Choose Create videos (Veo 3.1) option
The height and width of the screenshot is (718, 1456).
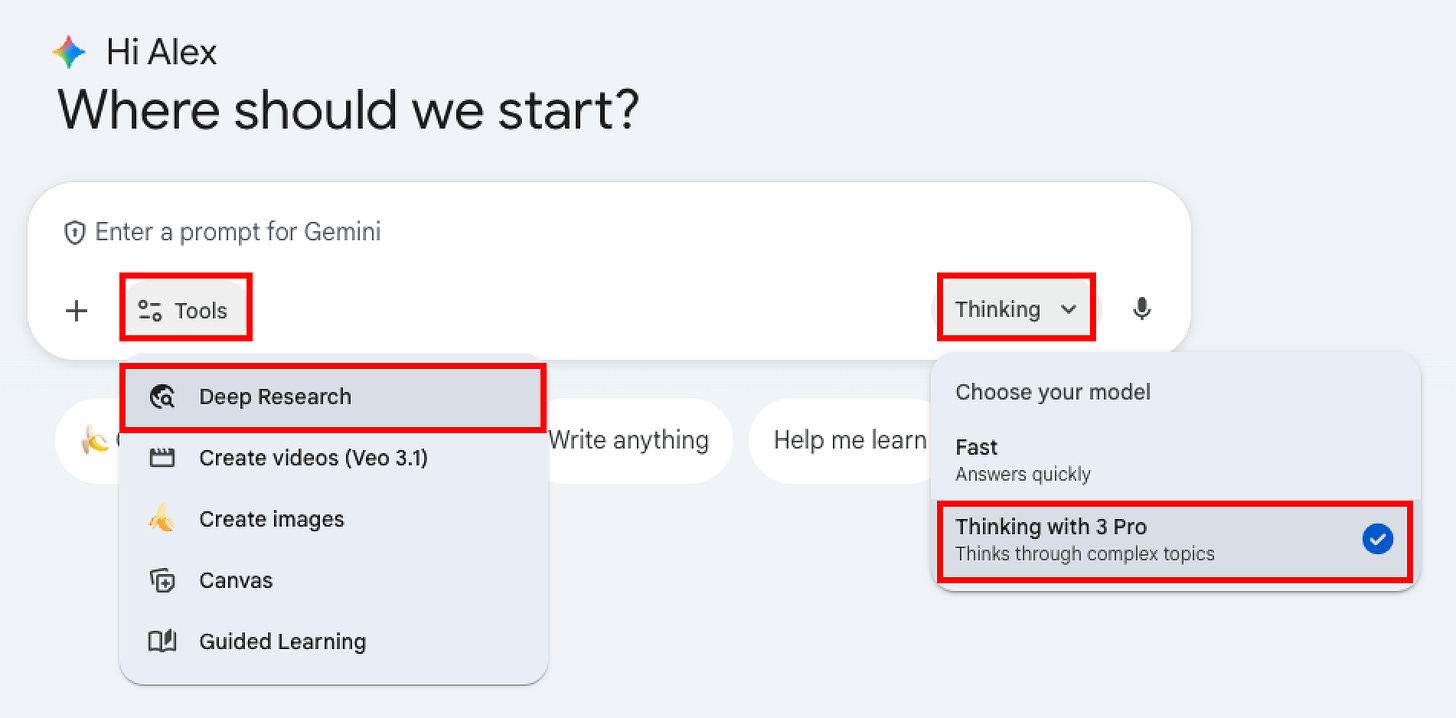pos(332,458)
